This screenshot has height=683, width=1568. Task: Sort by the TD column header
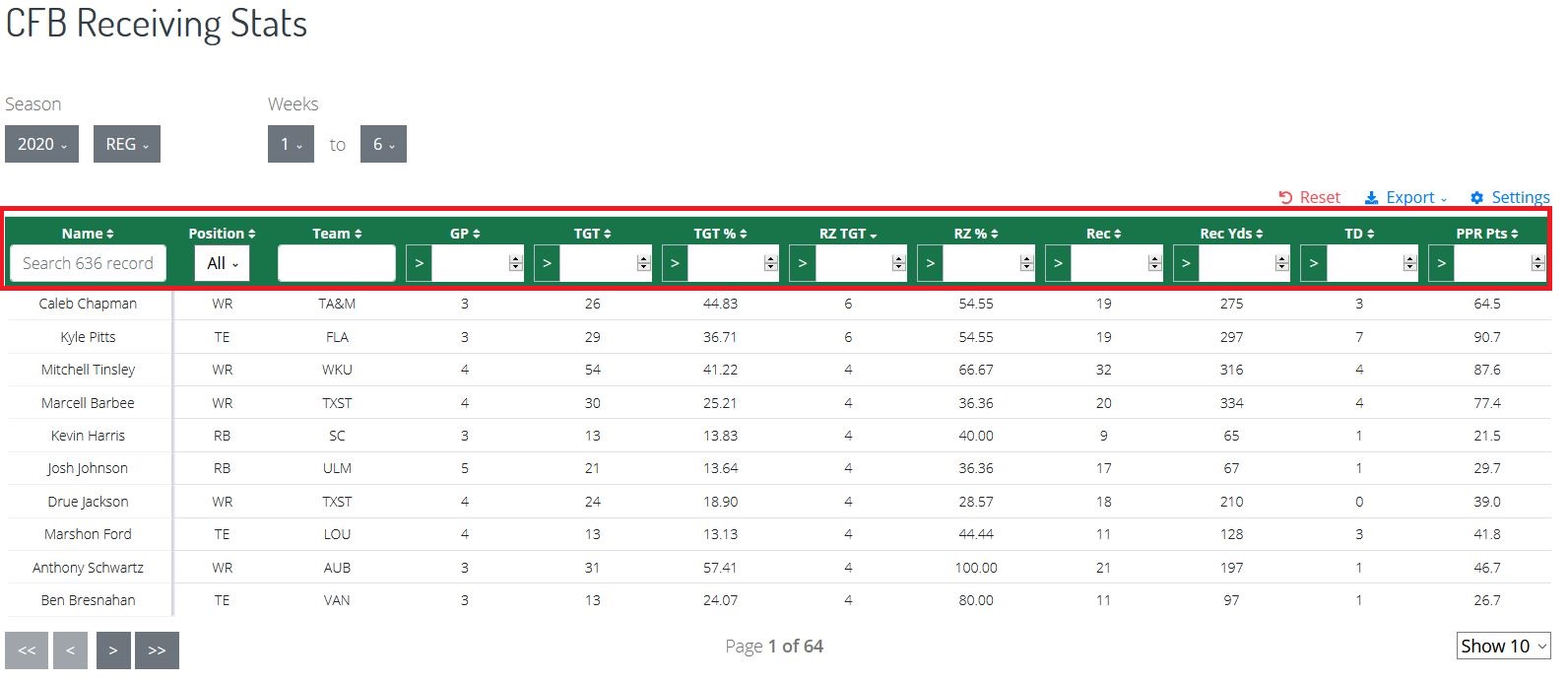tap(1359, 234)
